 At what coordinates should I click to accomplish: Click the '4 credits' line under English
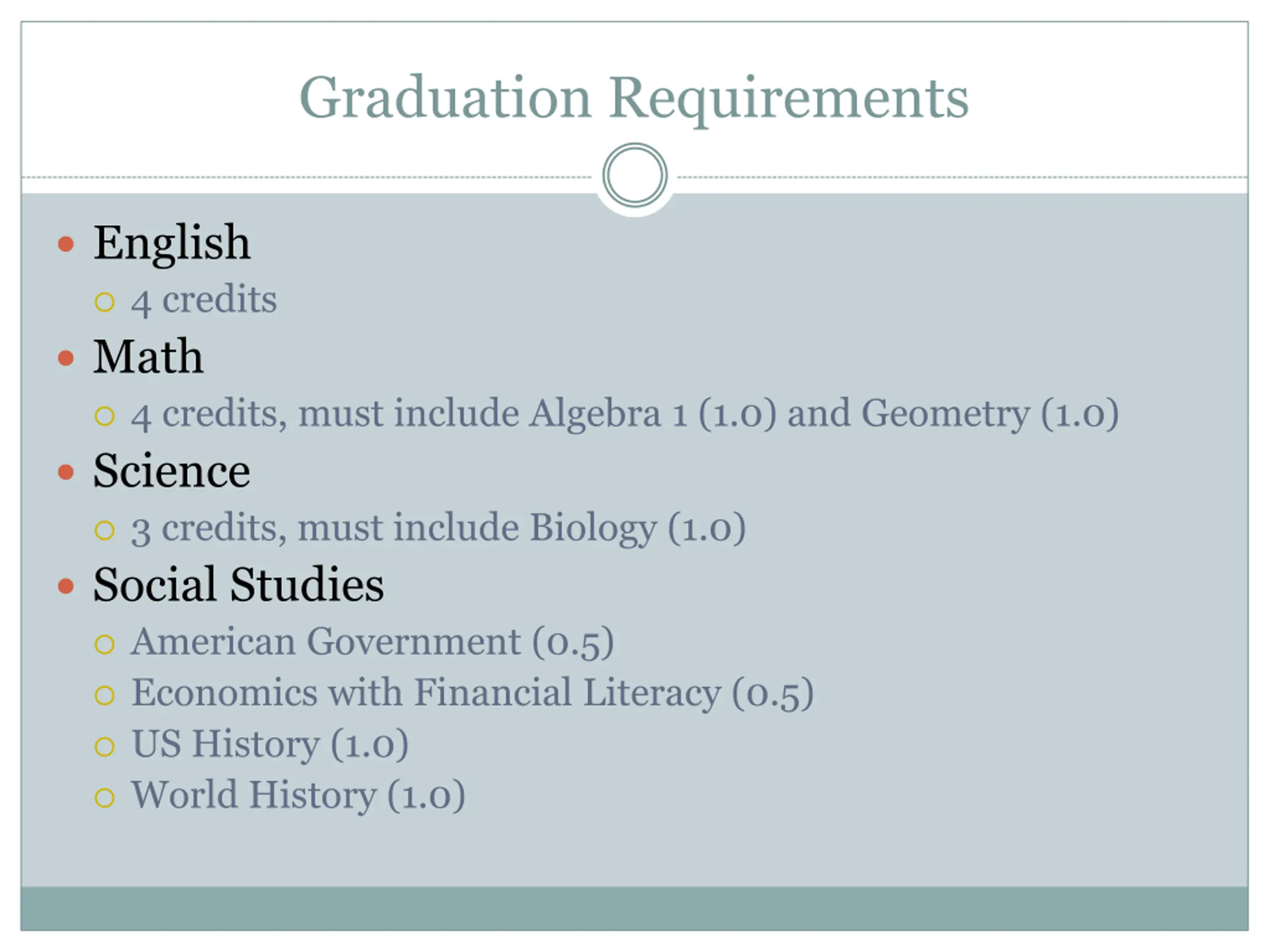(204, 300)
